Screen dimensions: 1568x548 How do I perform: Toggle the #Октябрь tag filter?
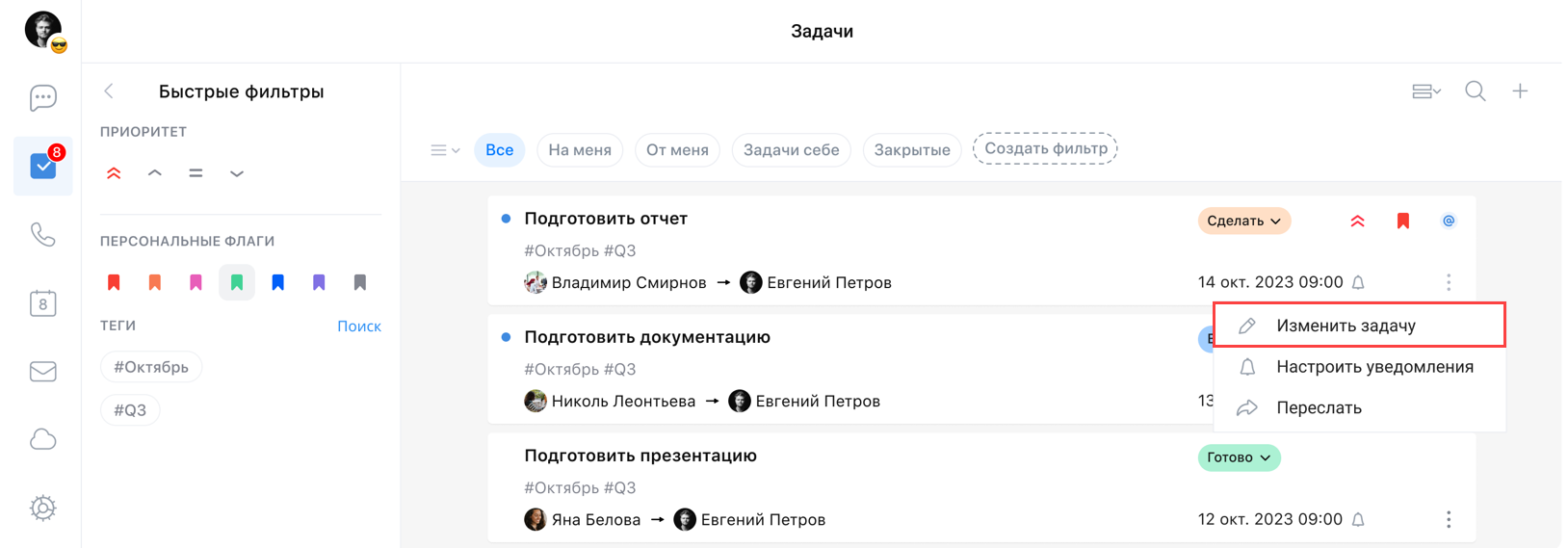point(151,367)
